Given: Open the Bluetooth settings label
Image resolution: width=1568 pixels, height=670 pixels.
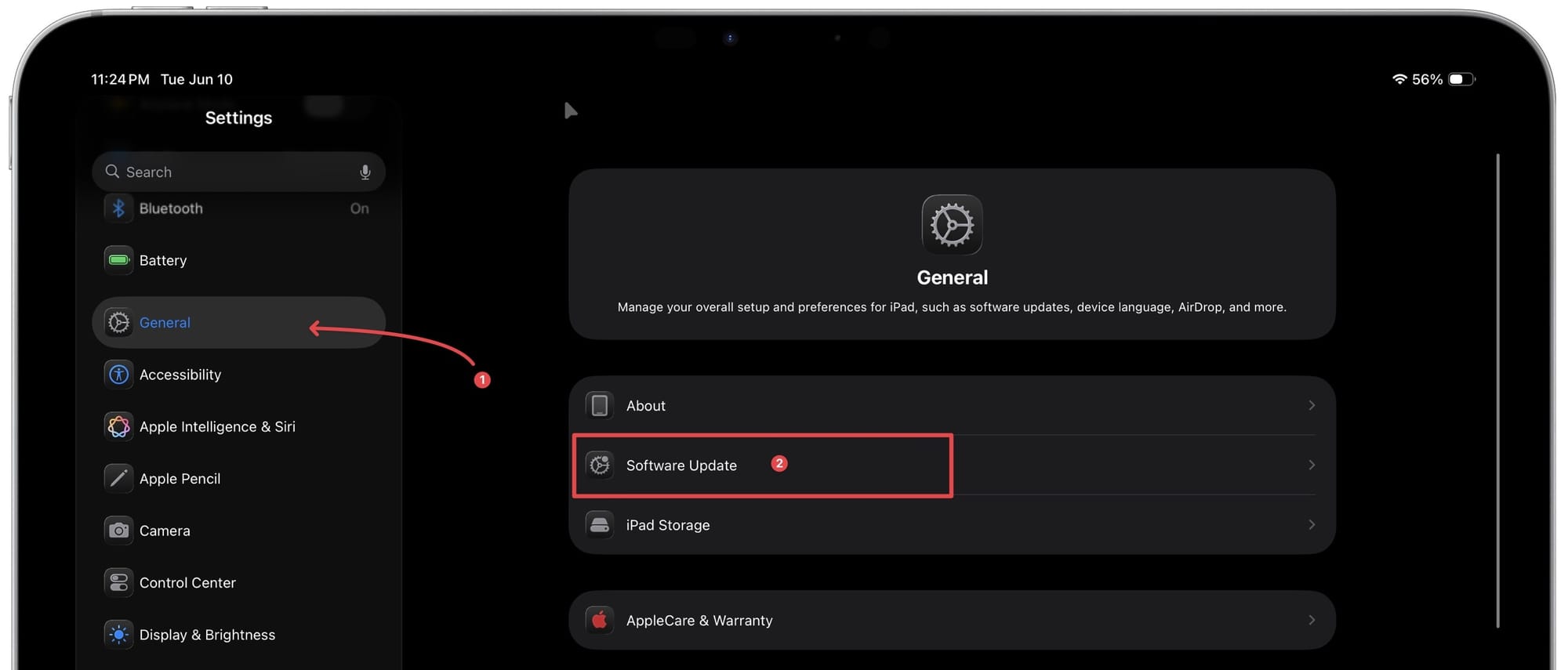Looking at the screenshot, I should pyautogui.click(x=171, y=208).
